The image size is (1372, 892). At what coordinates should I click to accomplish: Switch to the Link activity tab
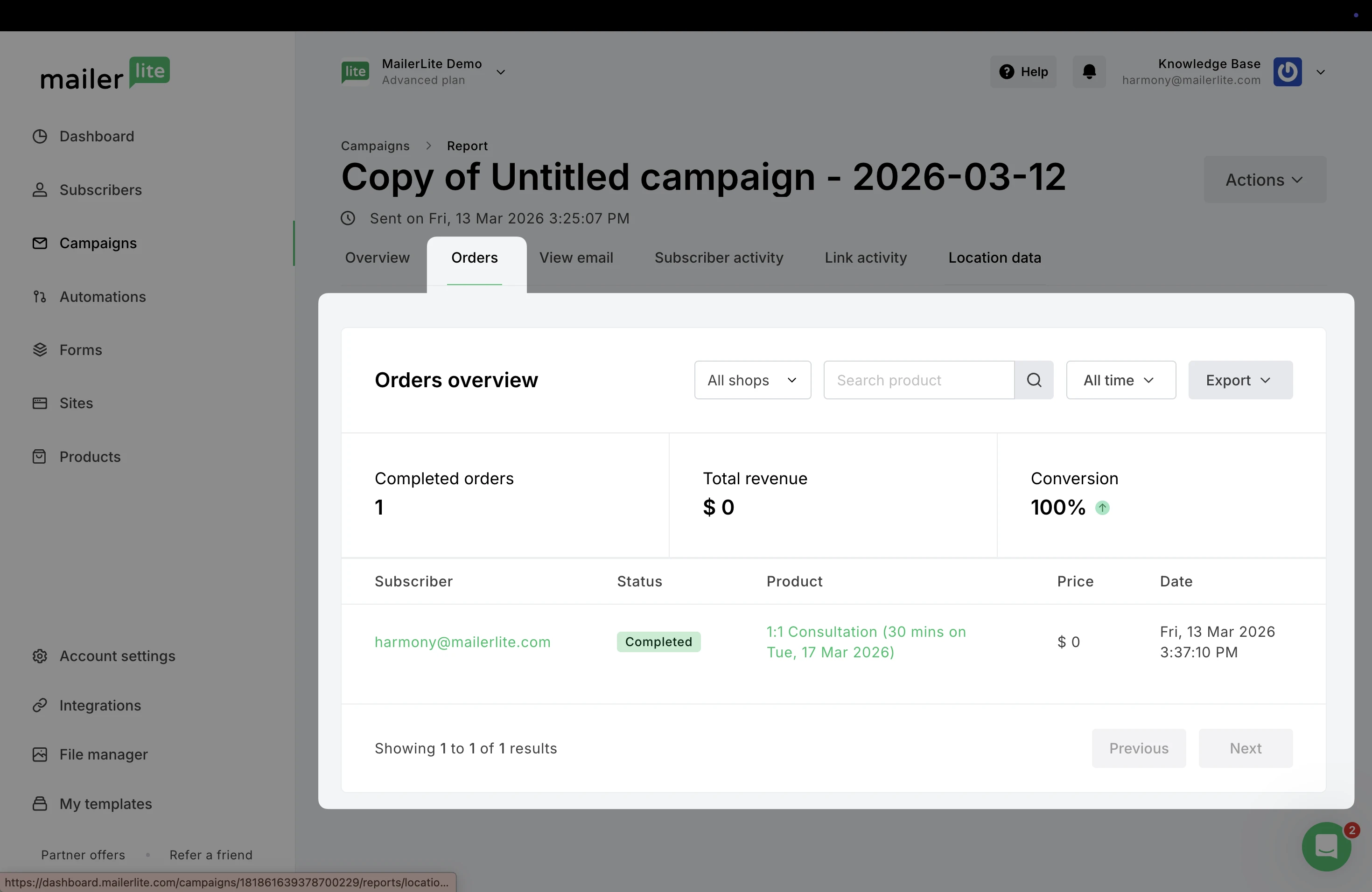pyautogui.click(x=865, y=258)
